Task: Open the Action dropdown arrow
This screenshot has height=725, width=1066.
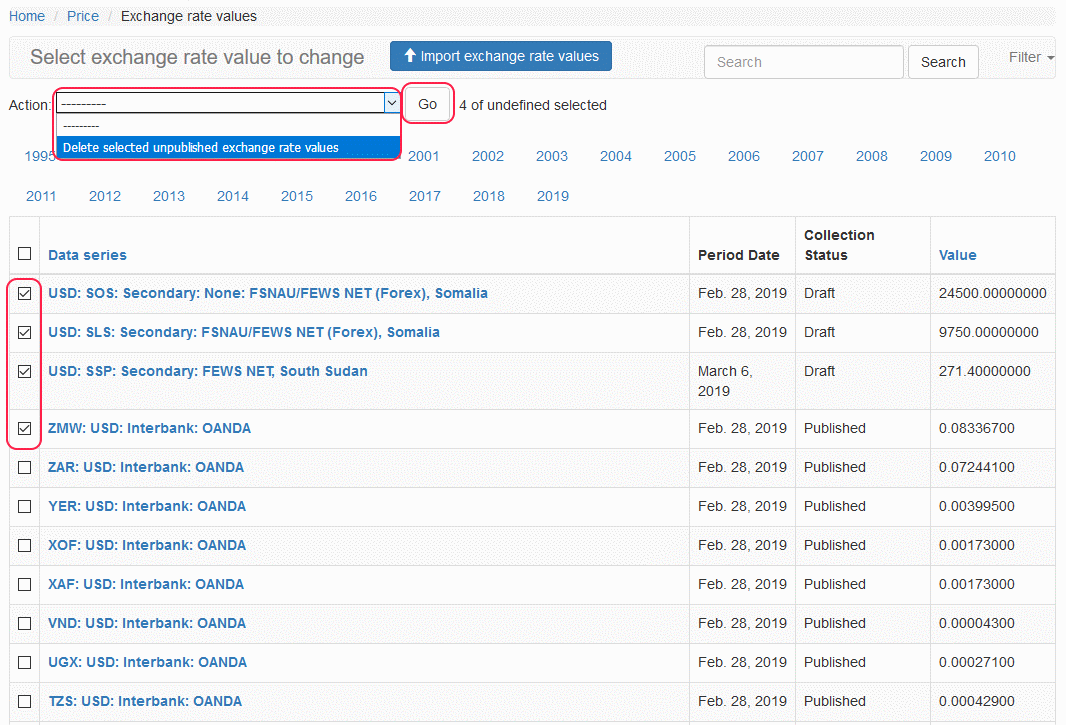Action: point(391,103)
